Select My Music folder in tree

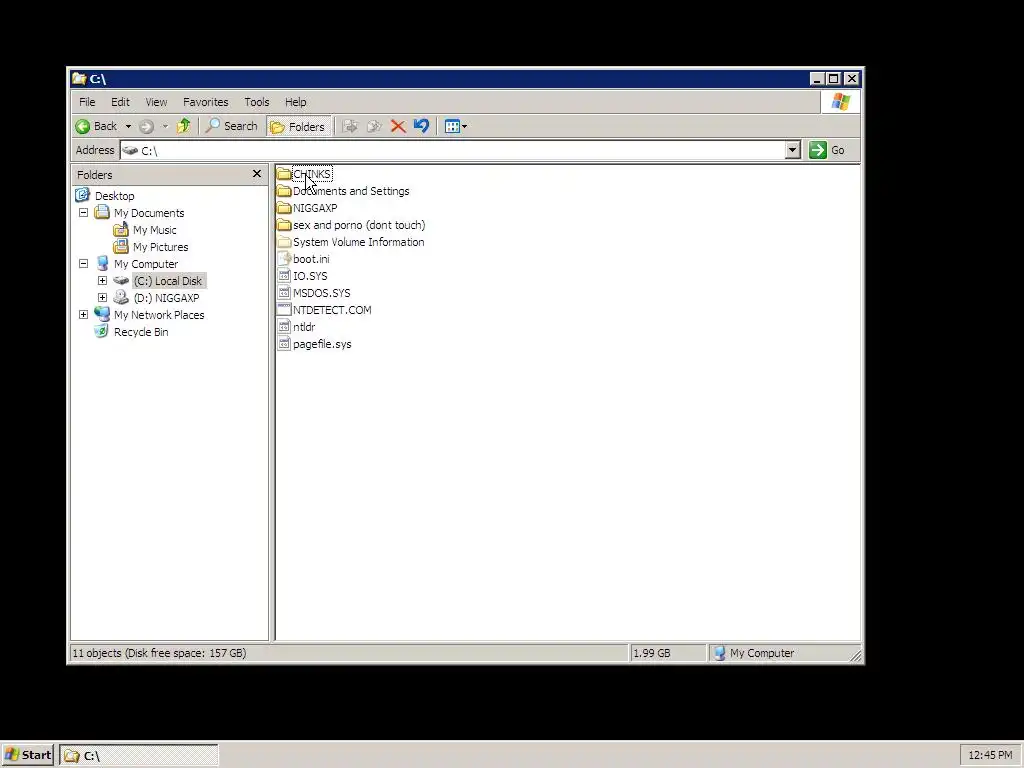154,230
